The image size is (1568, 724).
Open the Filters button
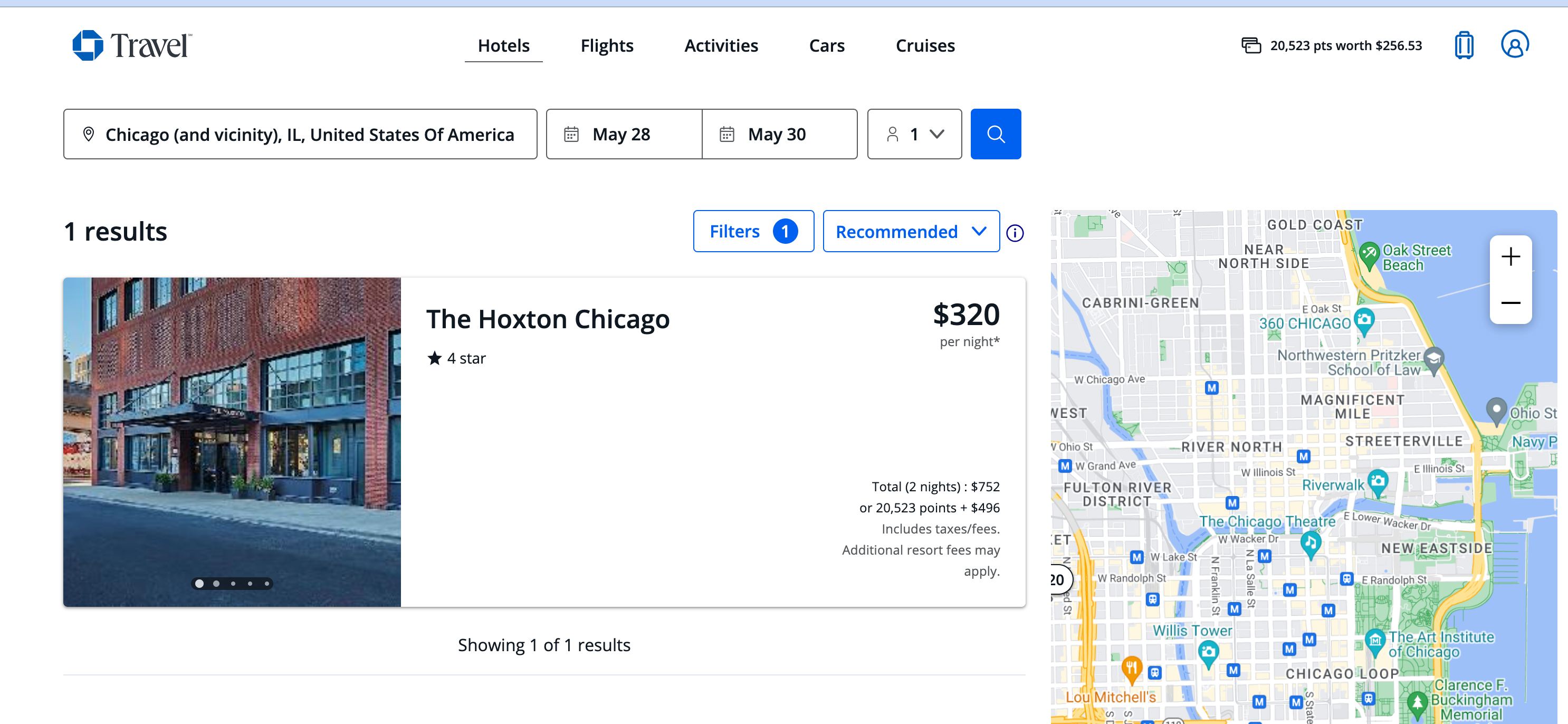(752, 231)
